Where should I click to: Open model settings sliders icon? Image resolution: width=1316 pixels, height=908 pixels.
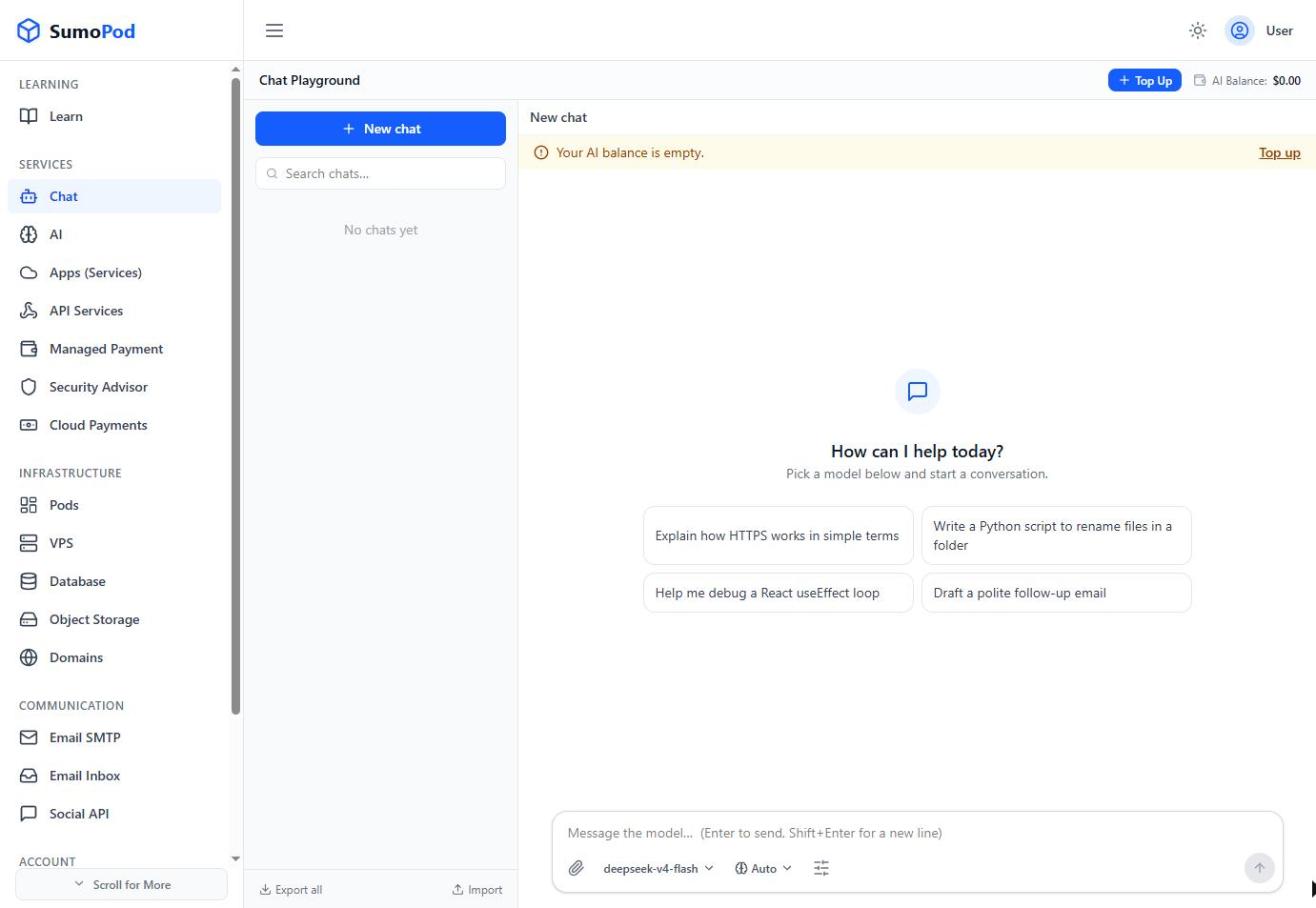821,868
